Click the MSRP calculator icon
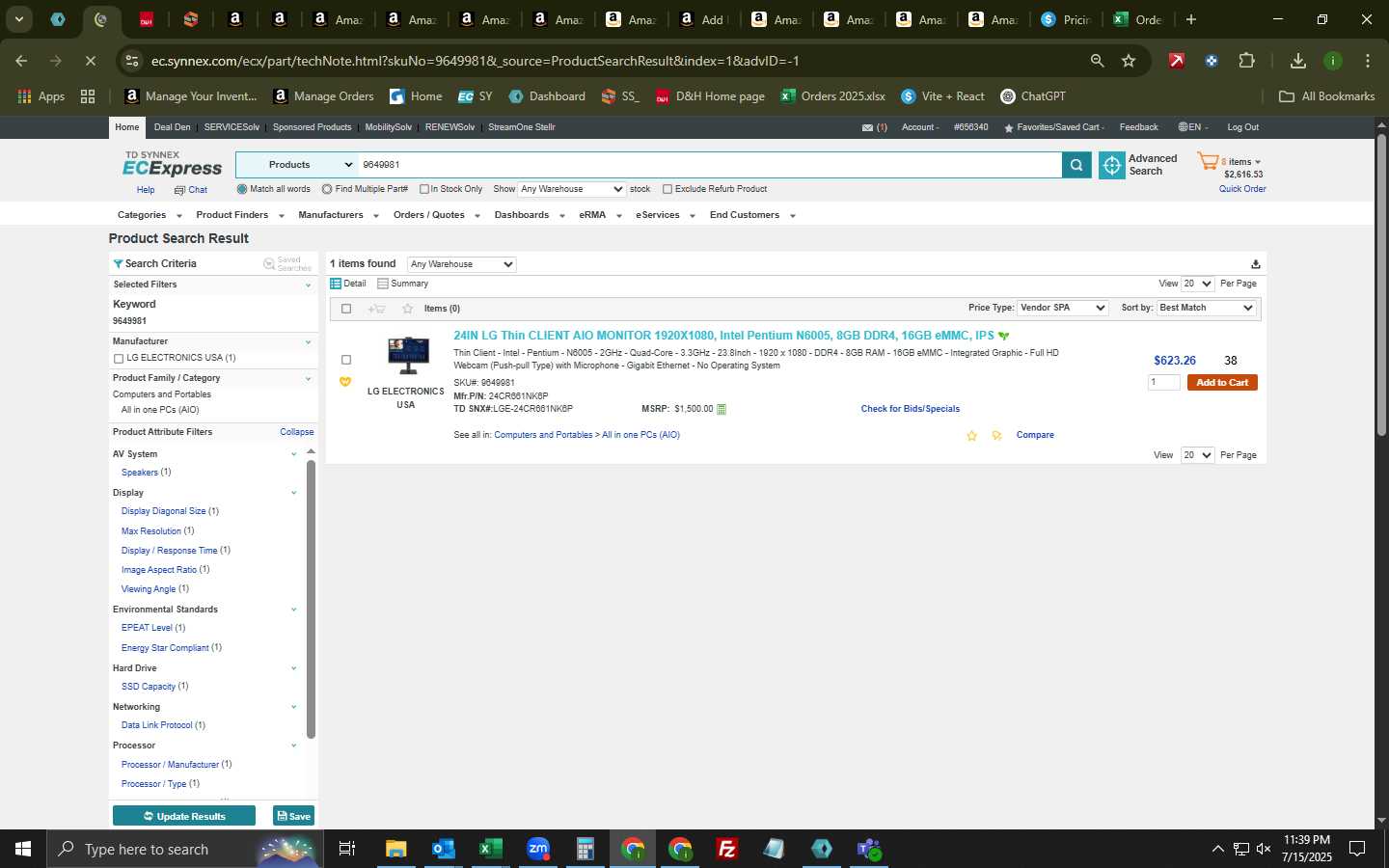Viewport: 1389px width, 868px height. pyautogui.click(x=722, y=409)
